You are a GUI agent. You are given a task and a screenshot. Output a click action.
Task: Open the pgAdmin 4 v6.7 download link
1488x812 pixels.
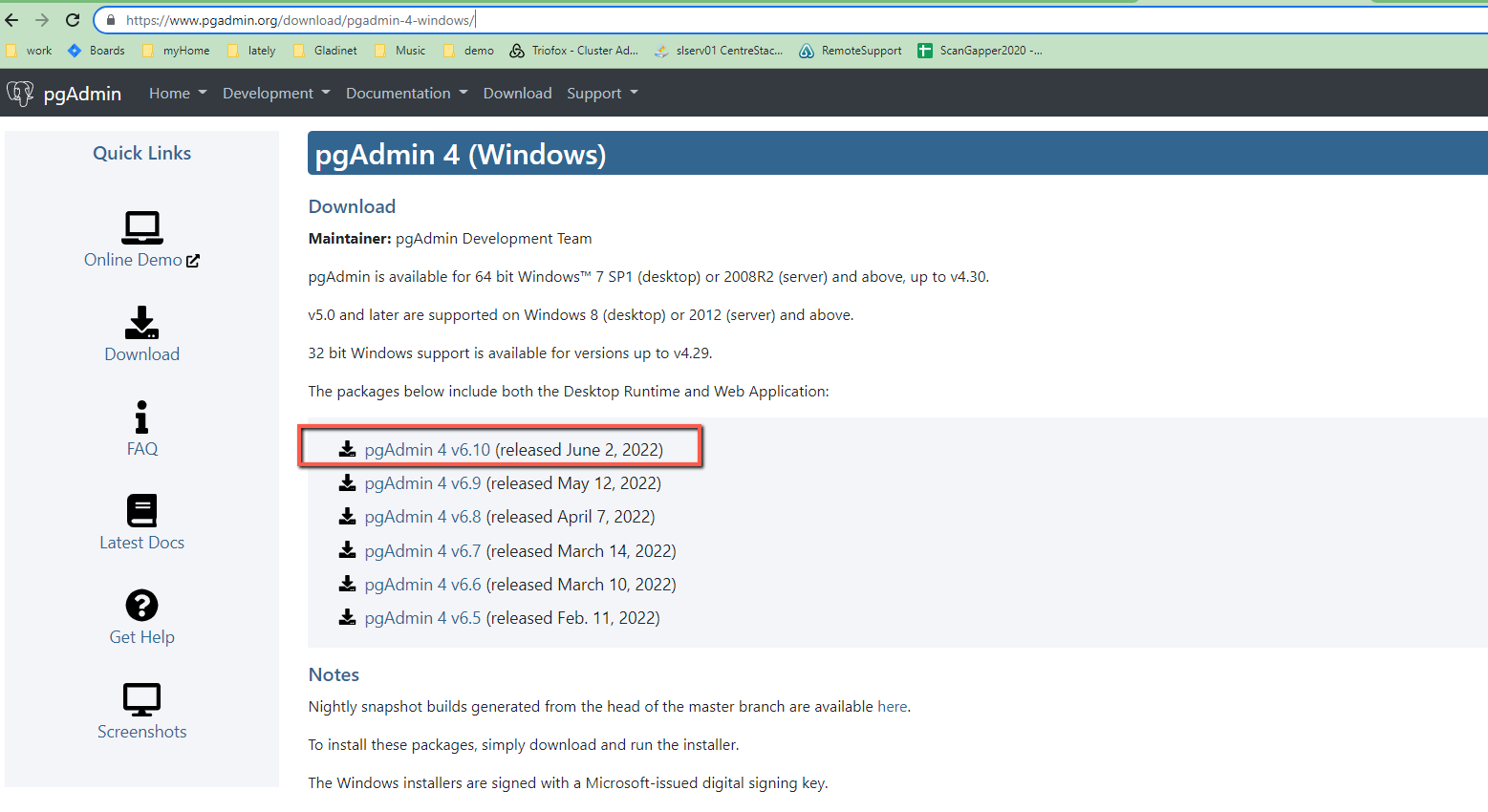click(423, 551)
